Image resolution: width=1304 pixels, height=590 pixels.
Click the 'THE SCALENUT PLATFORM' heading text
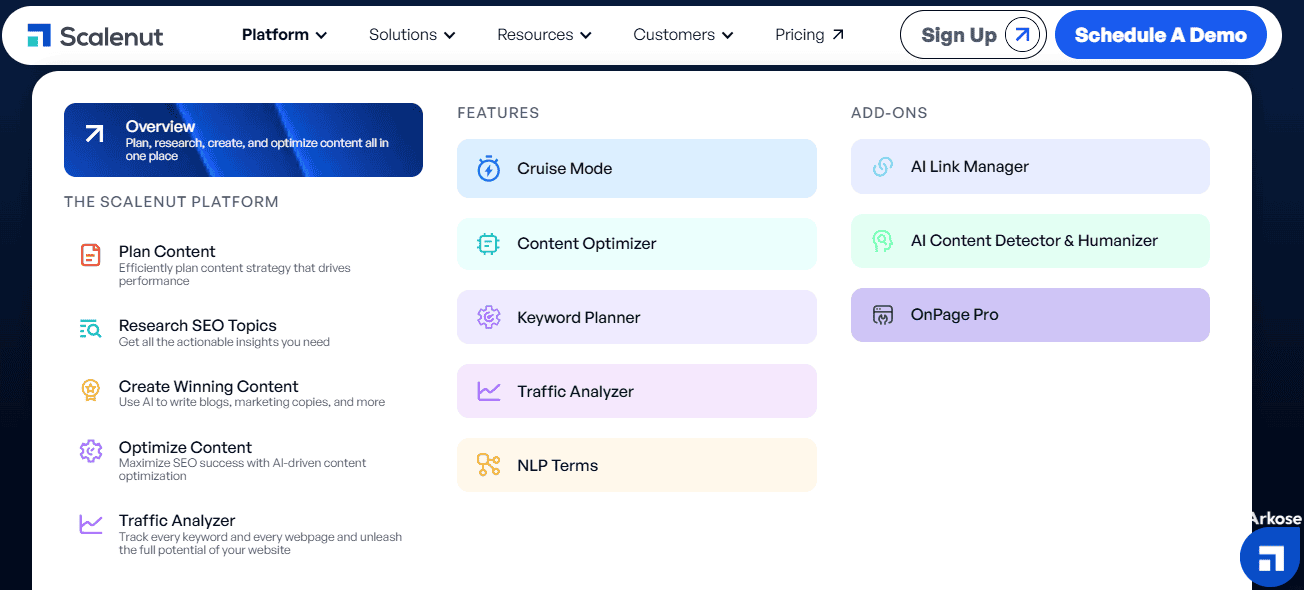tap(171, 202)
